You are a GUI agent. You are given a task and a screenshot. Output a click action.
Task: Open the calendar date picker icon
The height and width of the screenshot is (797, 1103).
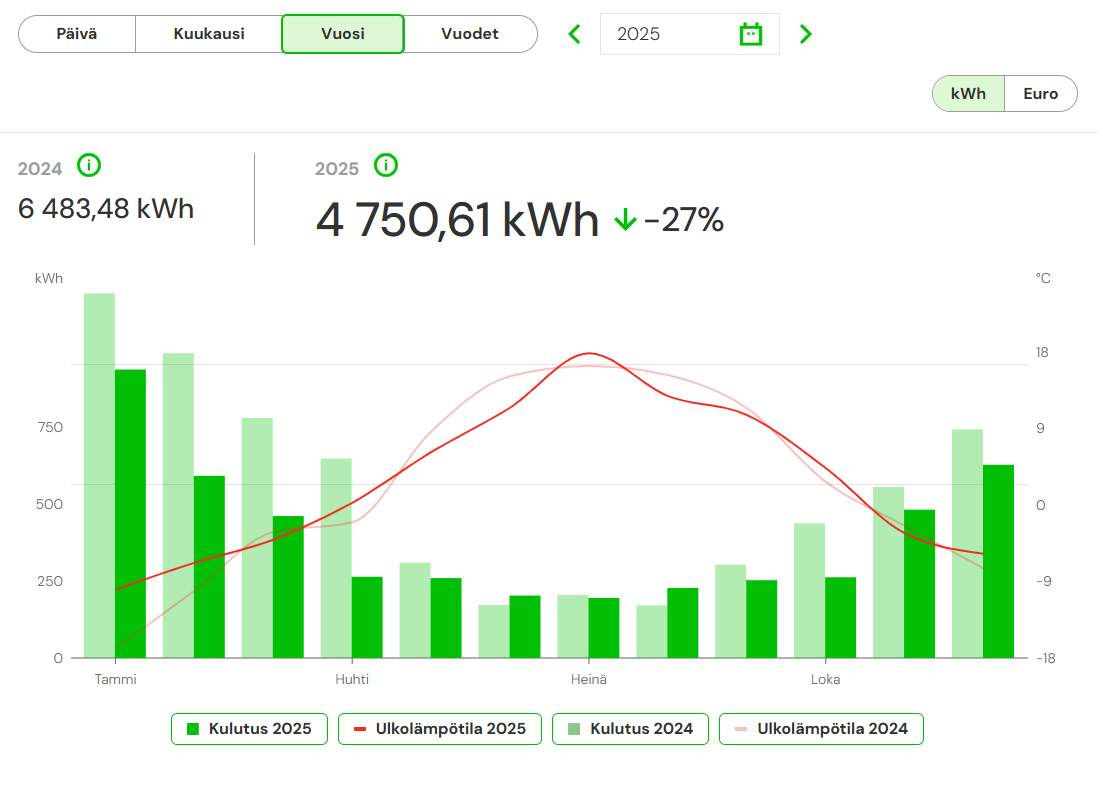click(x=750, y=34)
